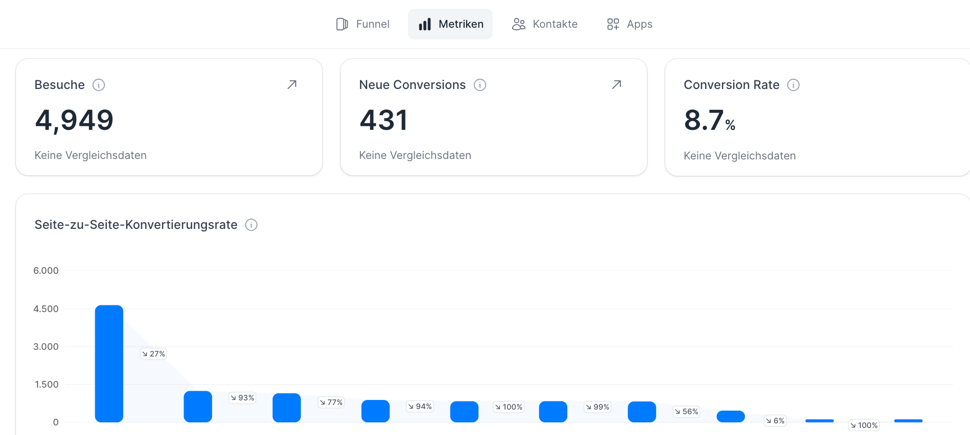Click the 6% conversion label
The height and width of the screenshot is (435, 970).
[x=775, y=421]
